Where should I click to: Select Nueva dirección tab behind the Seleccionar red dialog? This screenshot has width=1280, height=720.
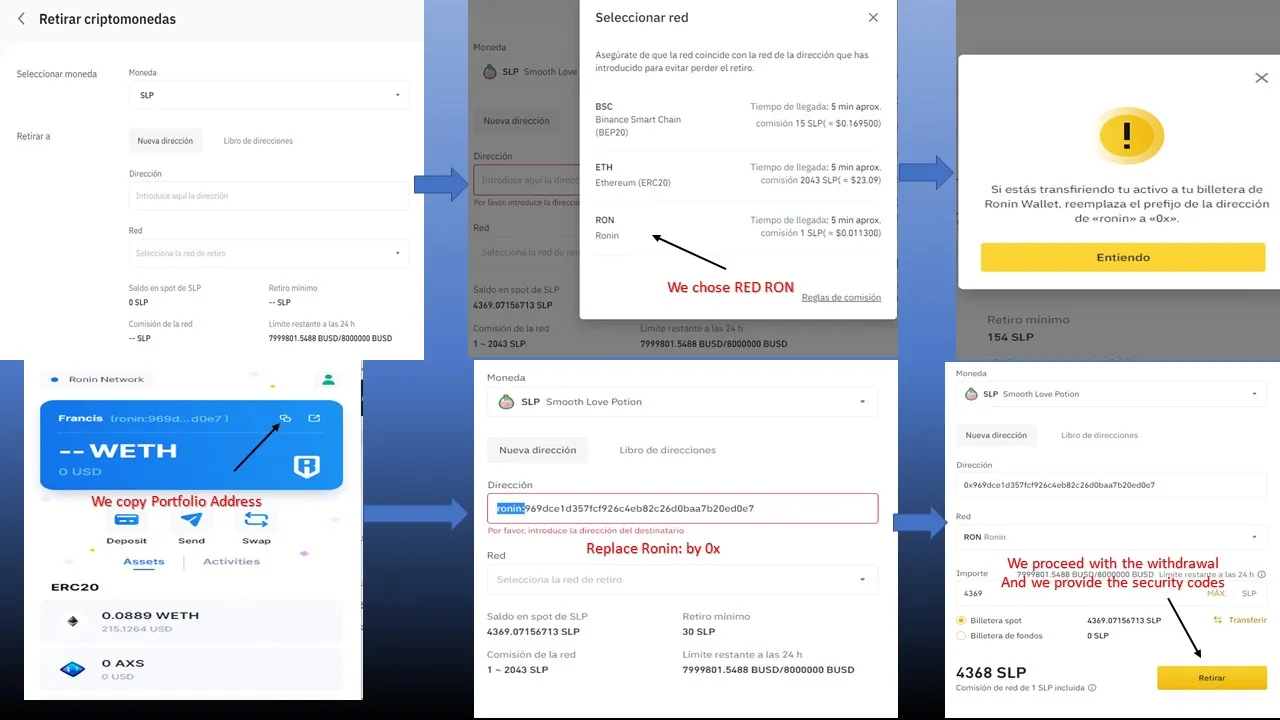pyautogui.click(x=516, y=121)
